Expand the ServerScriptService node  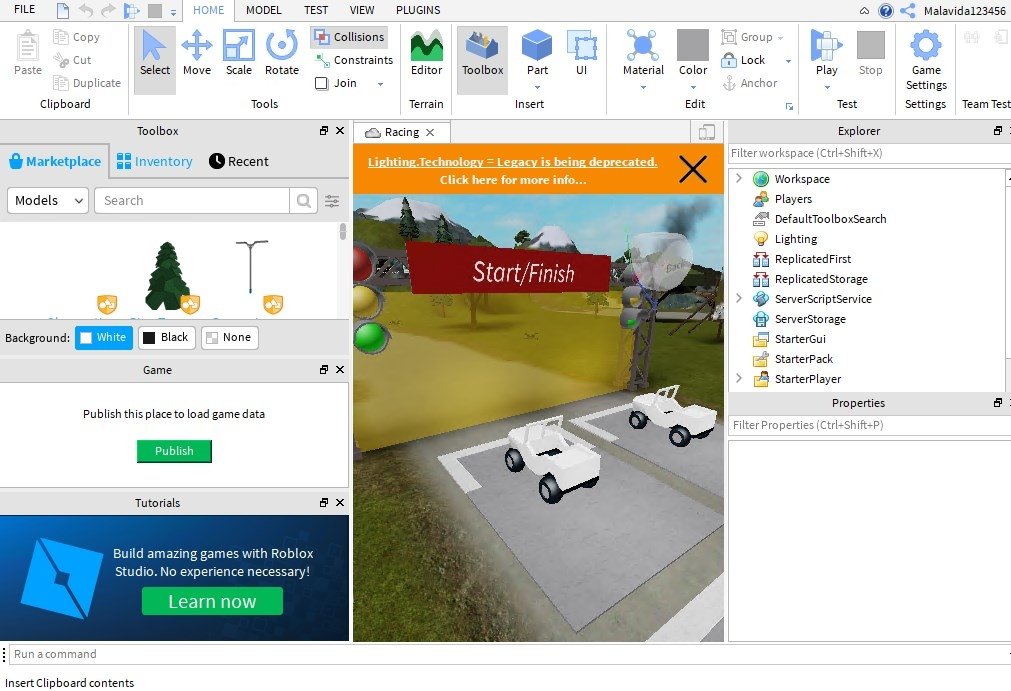pos(739,298)
